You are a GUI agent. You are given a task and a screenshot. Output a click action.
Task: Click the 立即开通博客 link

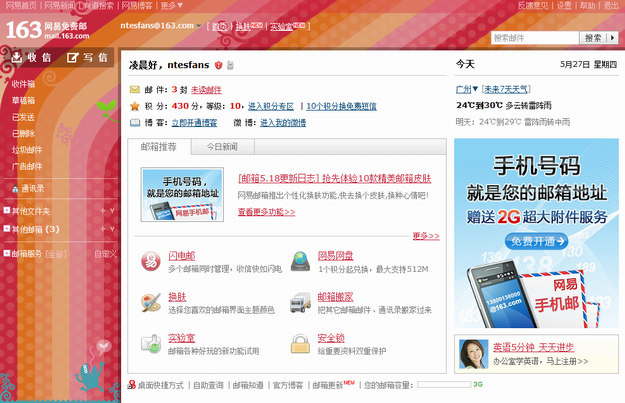tap(195, 123)
